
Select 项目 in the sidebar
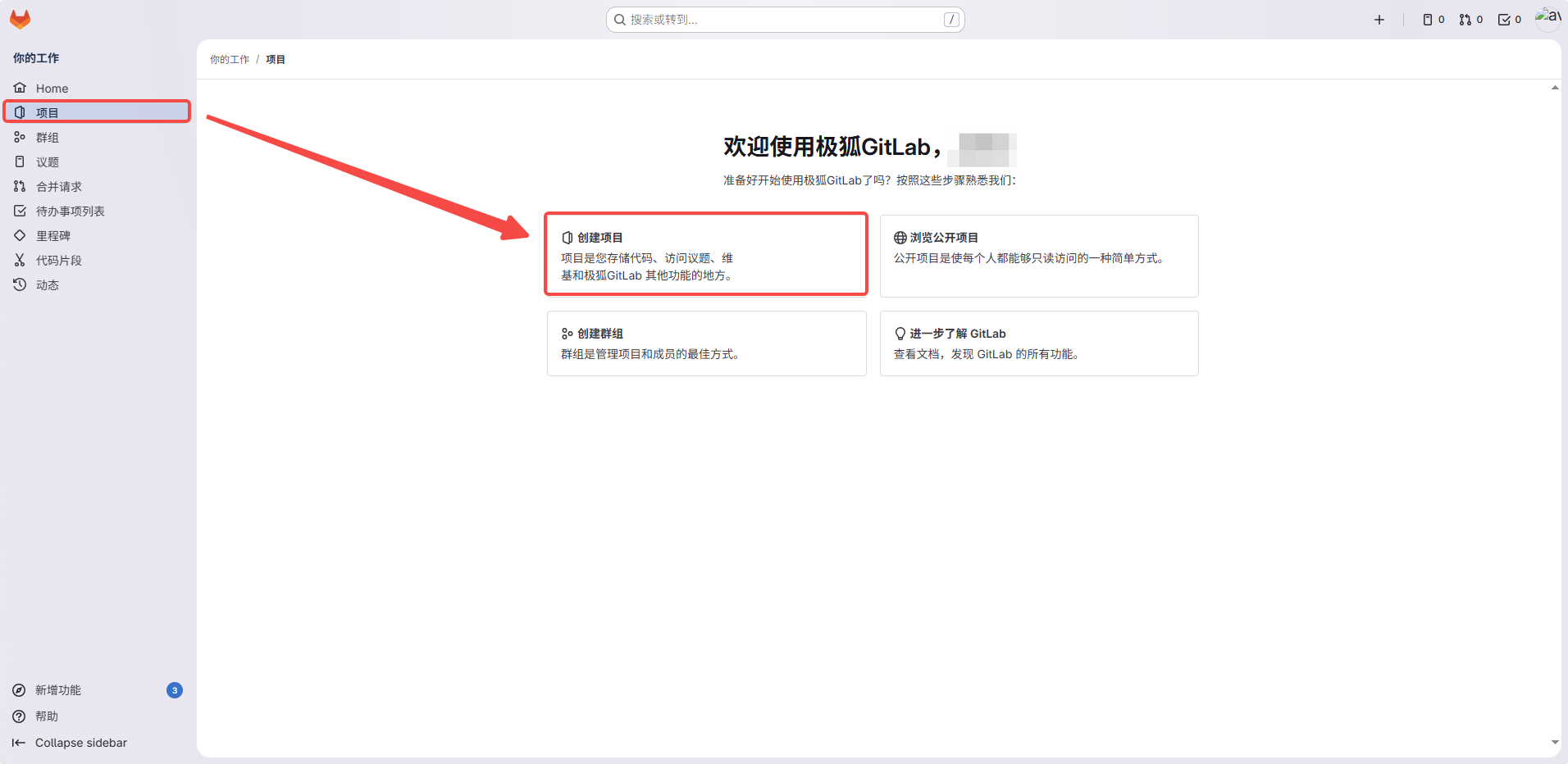48,112
